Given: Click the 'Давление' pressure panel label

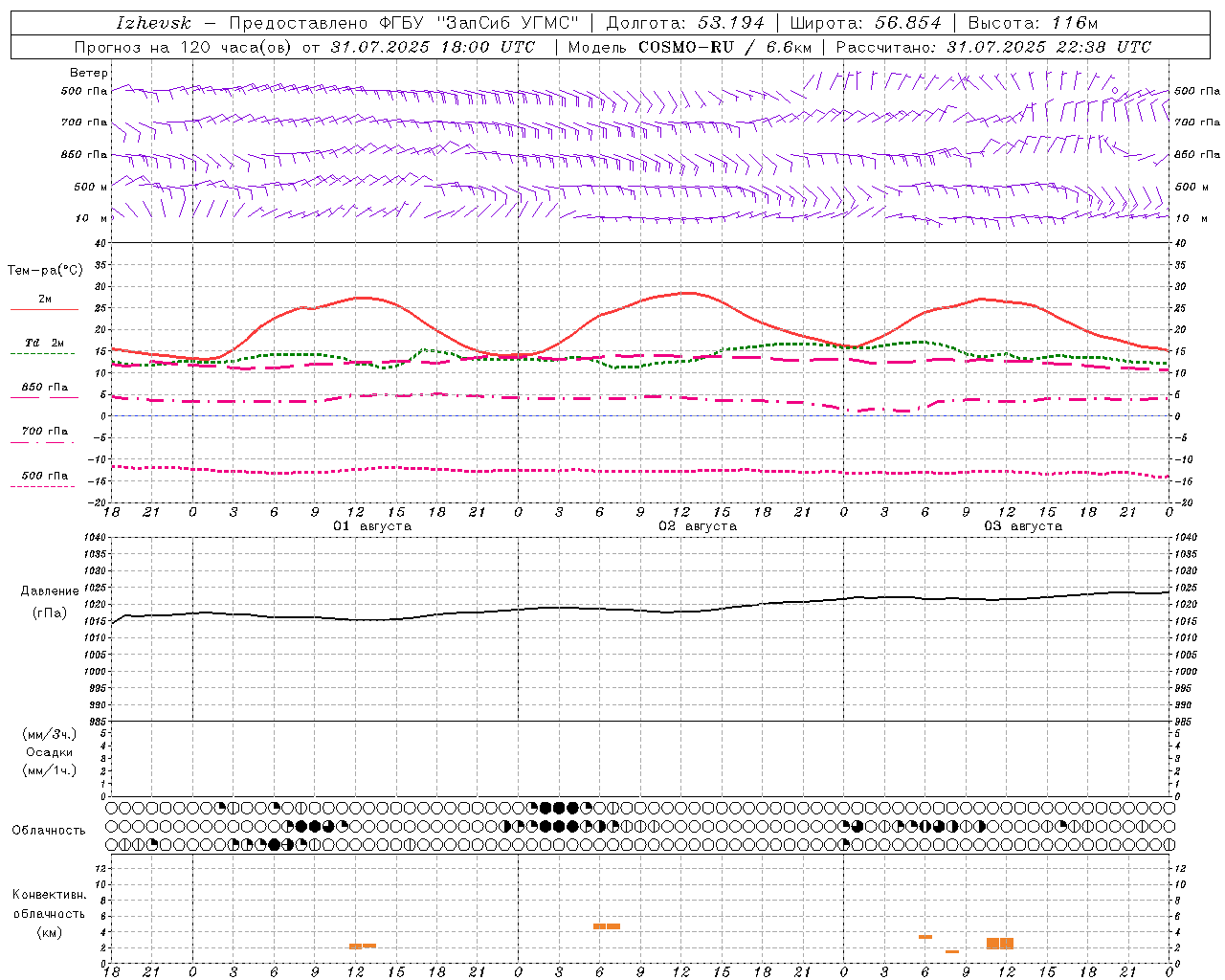Looking at the screenshot, I should [x=50, y=591].
